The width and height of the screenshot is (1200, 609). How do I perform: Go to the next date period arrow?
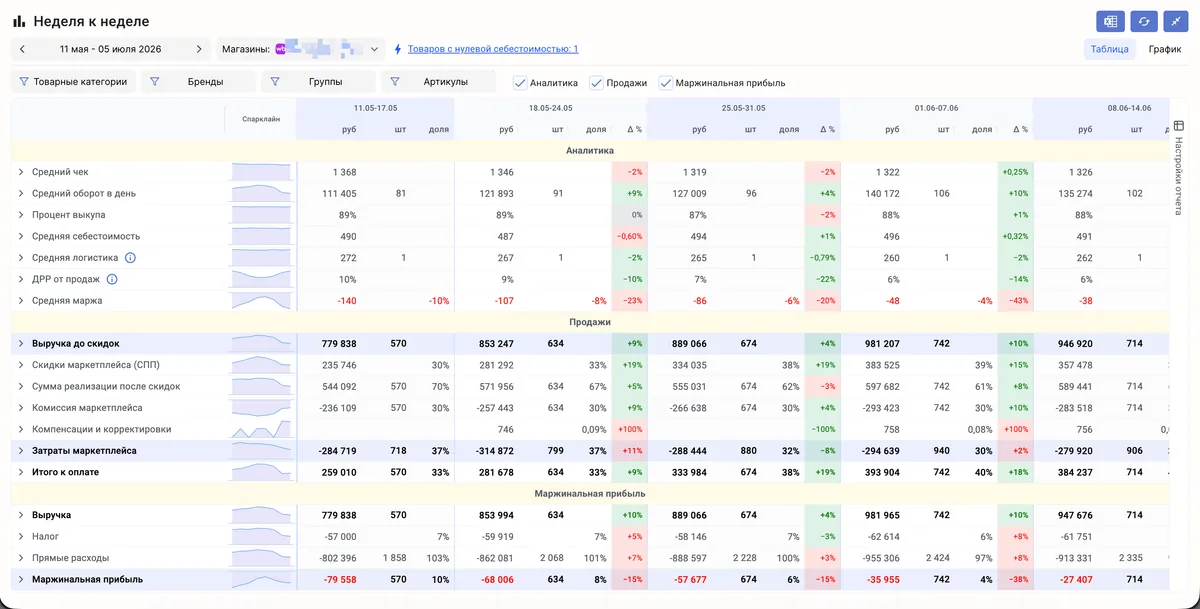click(199, 49)
